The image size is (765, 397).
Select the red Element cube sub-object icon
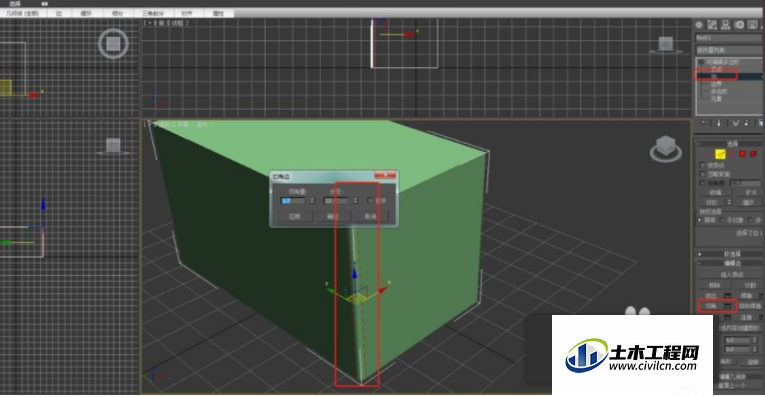click(x=753, y=154)
